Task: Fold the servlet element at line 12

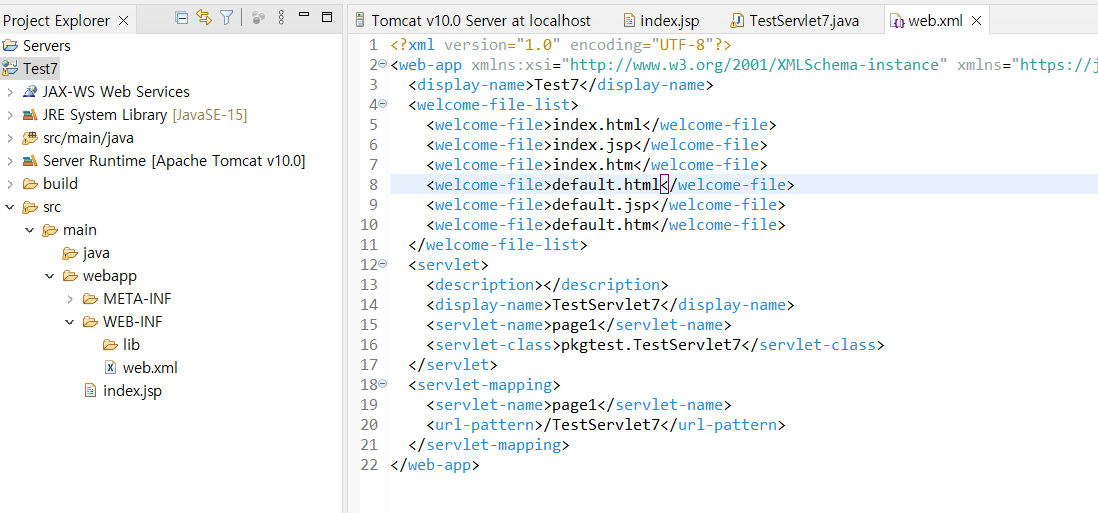Action: point(382,265)
